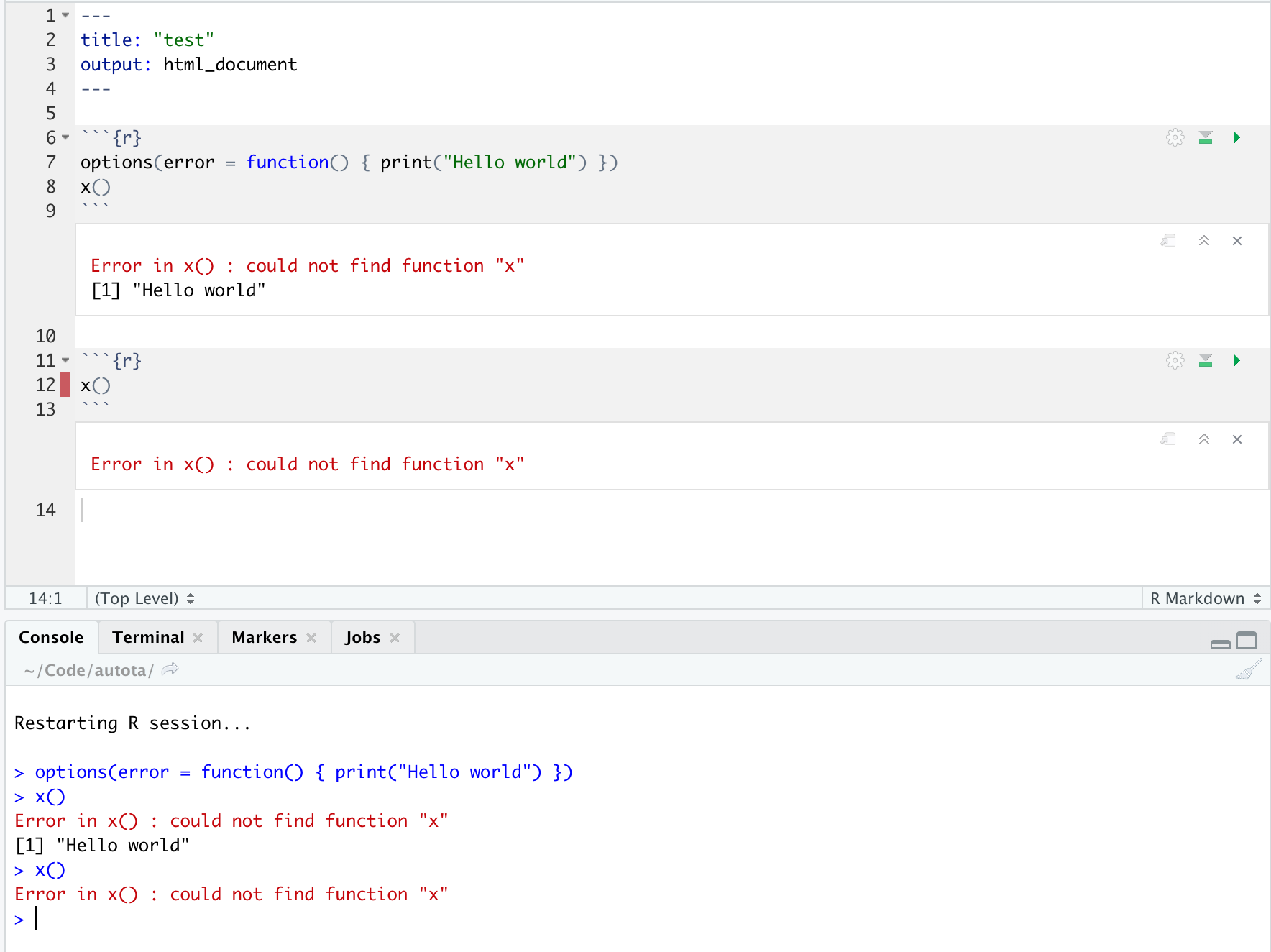
Task: Switch to the Jobs tab
Action: (362, 638)
